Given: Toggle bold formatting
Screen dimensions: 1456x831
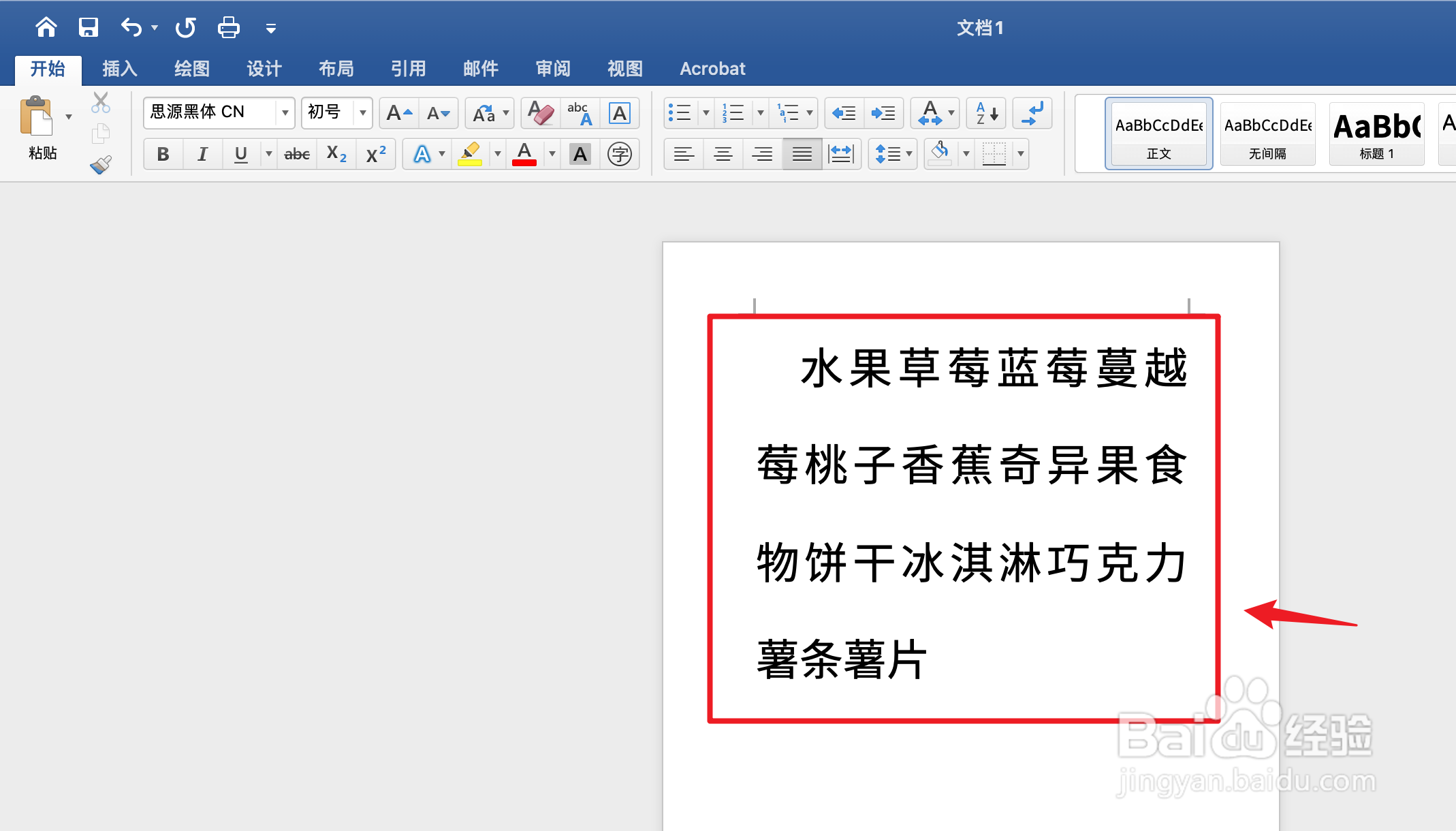Looking at the screenshot, I should 163,154.
